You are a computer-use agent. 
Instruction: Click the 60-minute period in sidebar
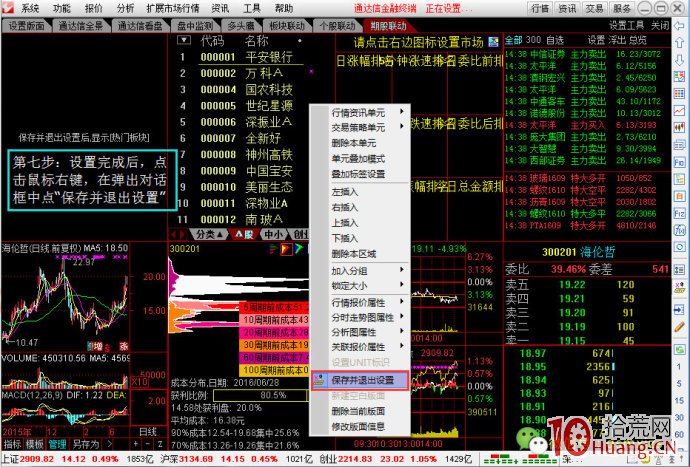(679, 434)
